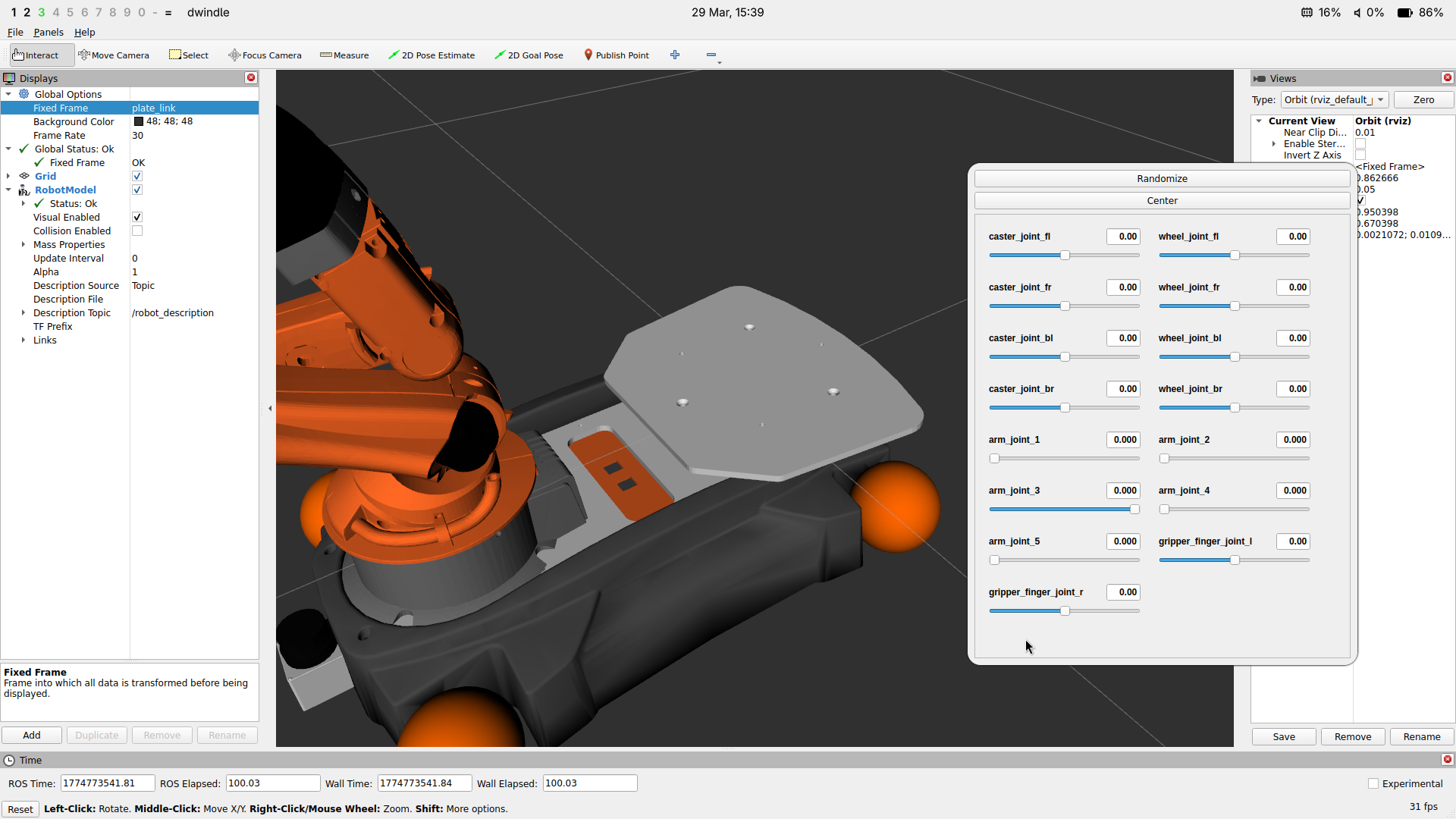Open the File menu
The image size is (1456, 819).
point(15,32)
